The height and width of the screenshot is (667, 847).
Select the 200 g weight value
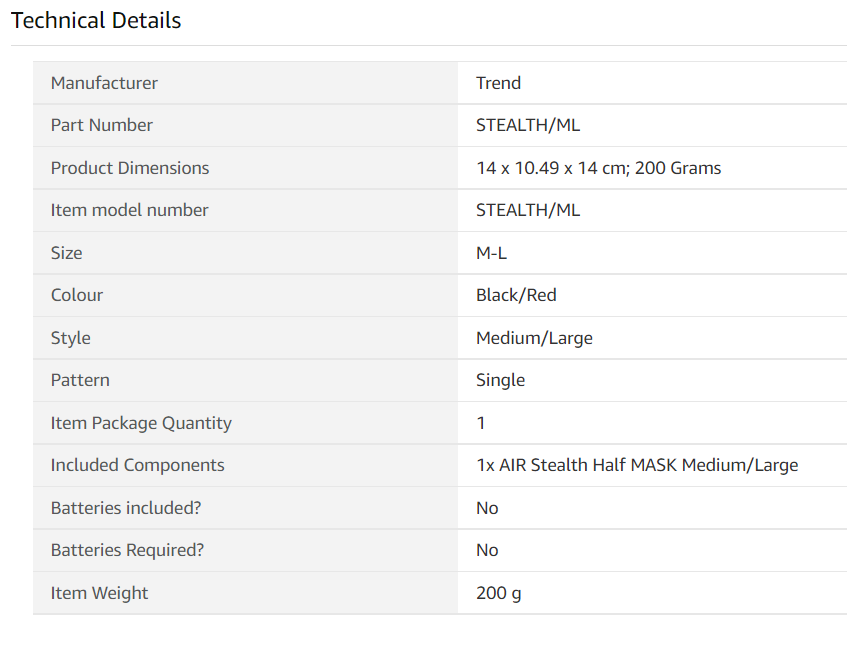[498, 593]
